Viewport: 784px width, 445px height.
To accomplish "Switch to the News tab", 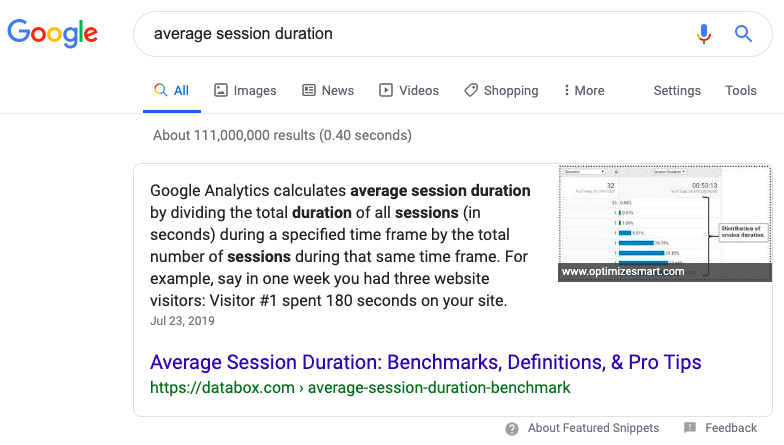I will click(328, 90).
